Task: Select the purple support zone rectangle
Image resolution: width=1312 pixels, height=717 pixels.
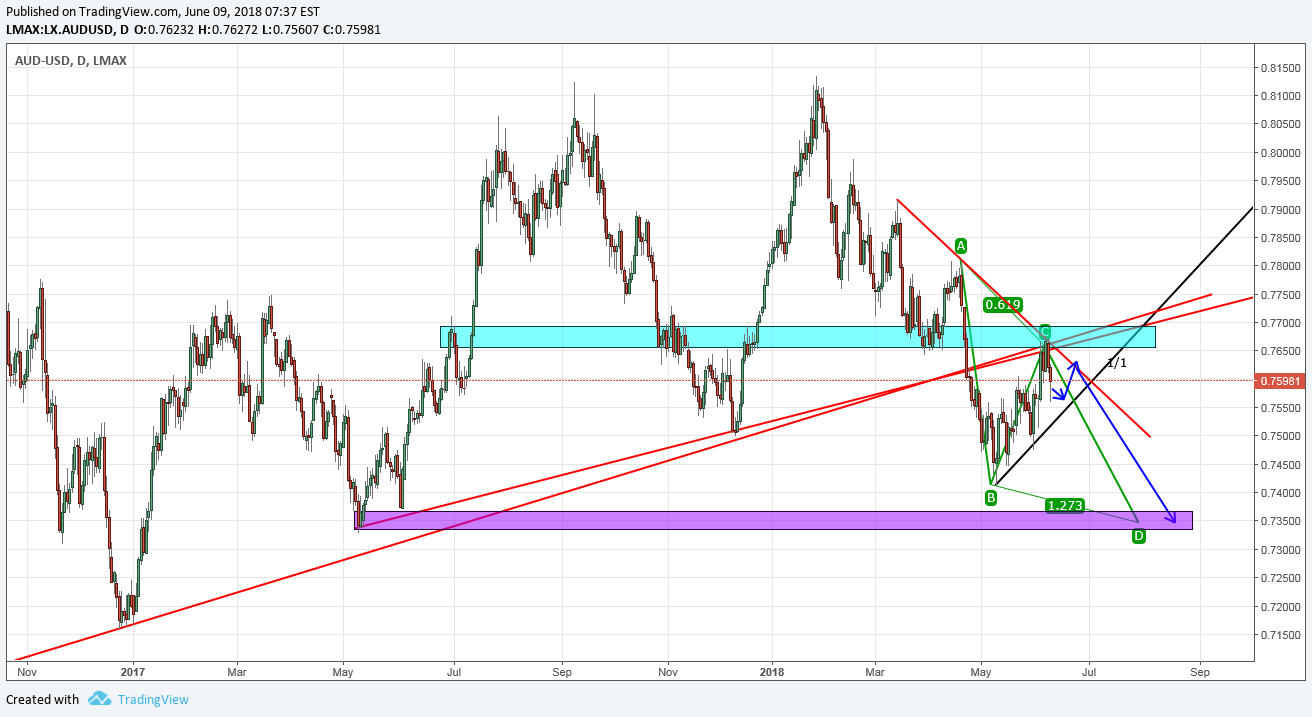Action: click(774, 520)
